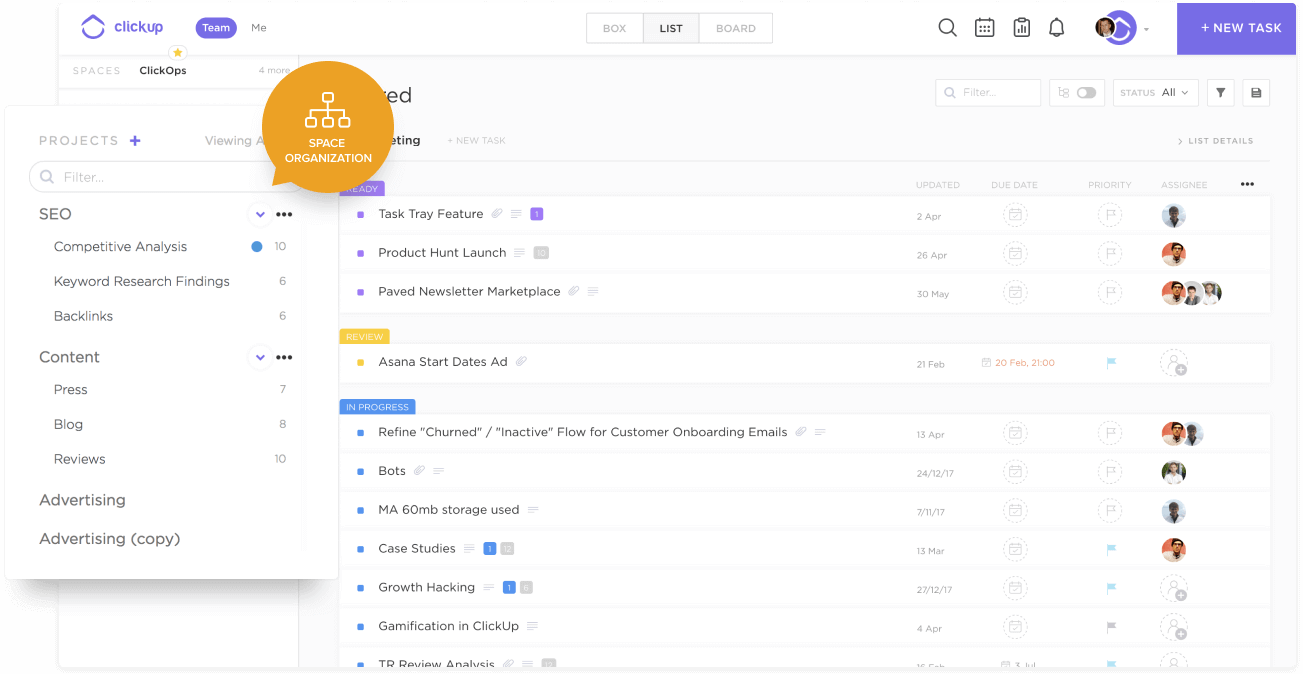Select the ClickOps space
The image size is (1303, 674).
click(163, 71)
